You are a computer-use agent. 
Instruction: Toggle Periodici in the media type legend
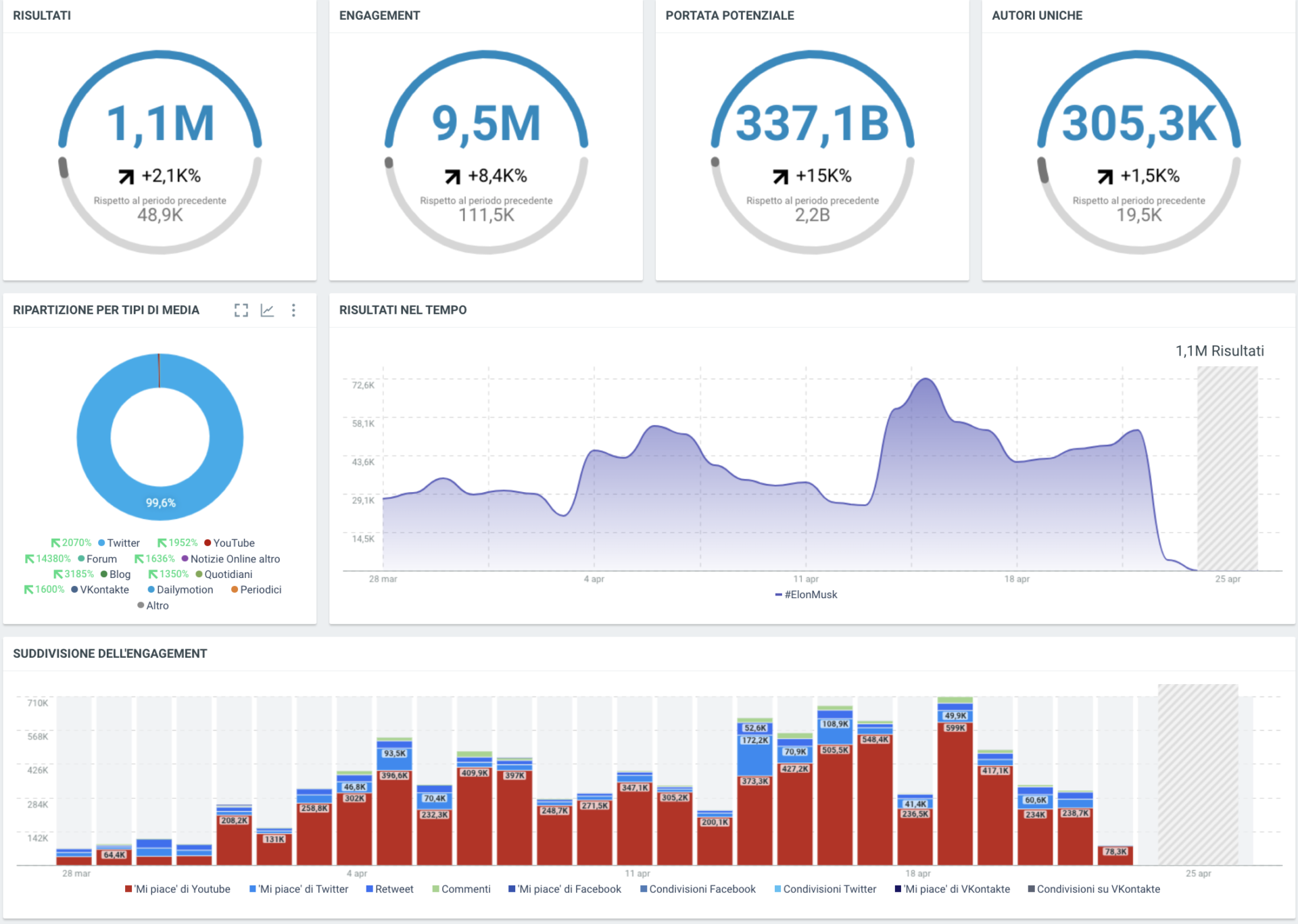tap(256, 589)
